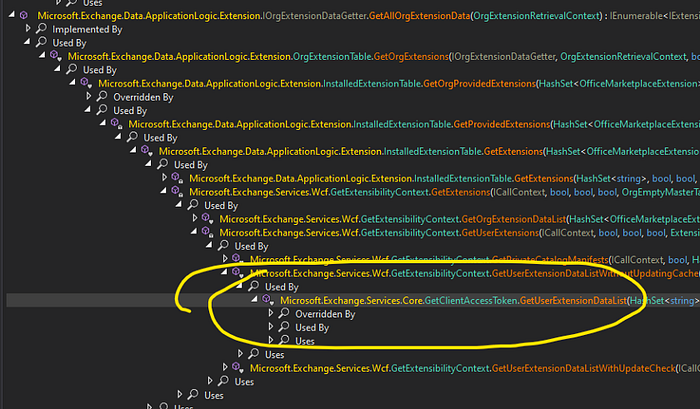Select InstalledExtensionTable.GetOrgProvidedExtensions method text
Image resolution: width=700 pixels, height=409 pixels.
coord(429,83)
